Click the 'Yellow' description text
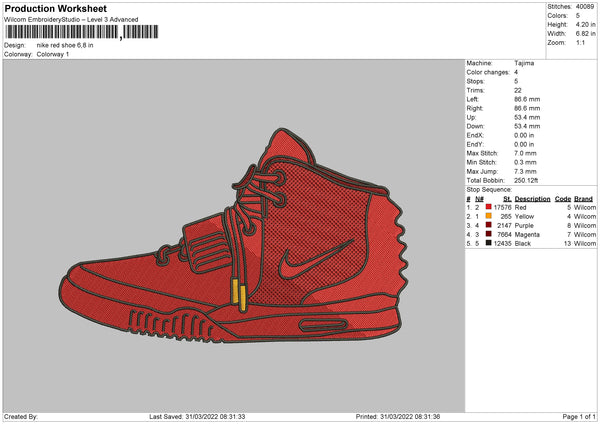This screenshot has width=600, height=424. point(524,217)
